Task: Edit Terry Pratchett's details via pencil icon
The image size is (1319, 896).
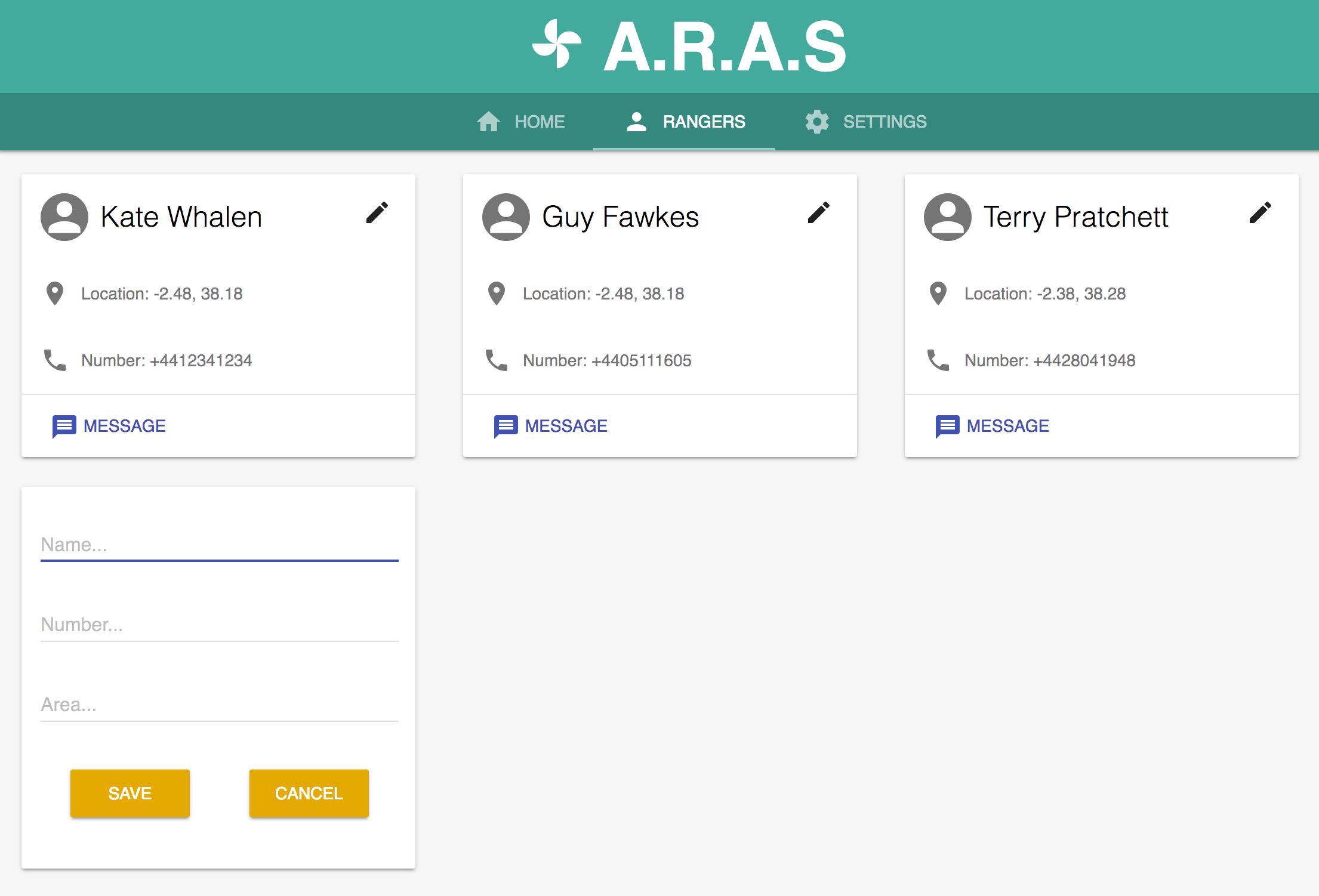Action: 1260,213
